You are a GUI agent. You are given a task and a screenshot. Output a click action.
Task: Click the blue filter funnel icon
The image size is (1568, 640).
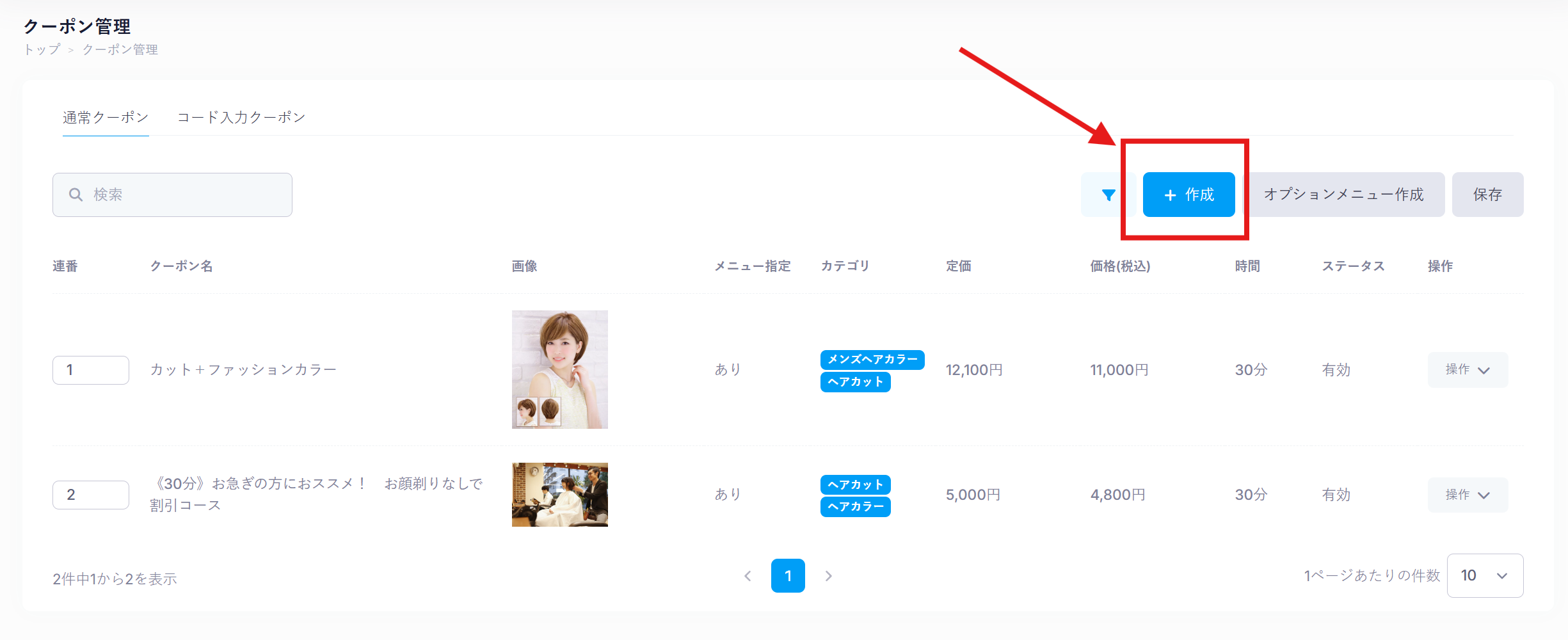(1108, 195)
